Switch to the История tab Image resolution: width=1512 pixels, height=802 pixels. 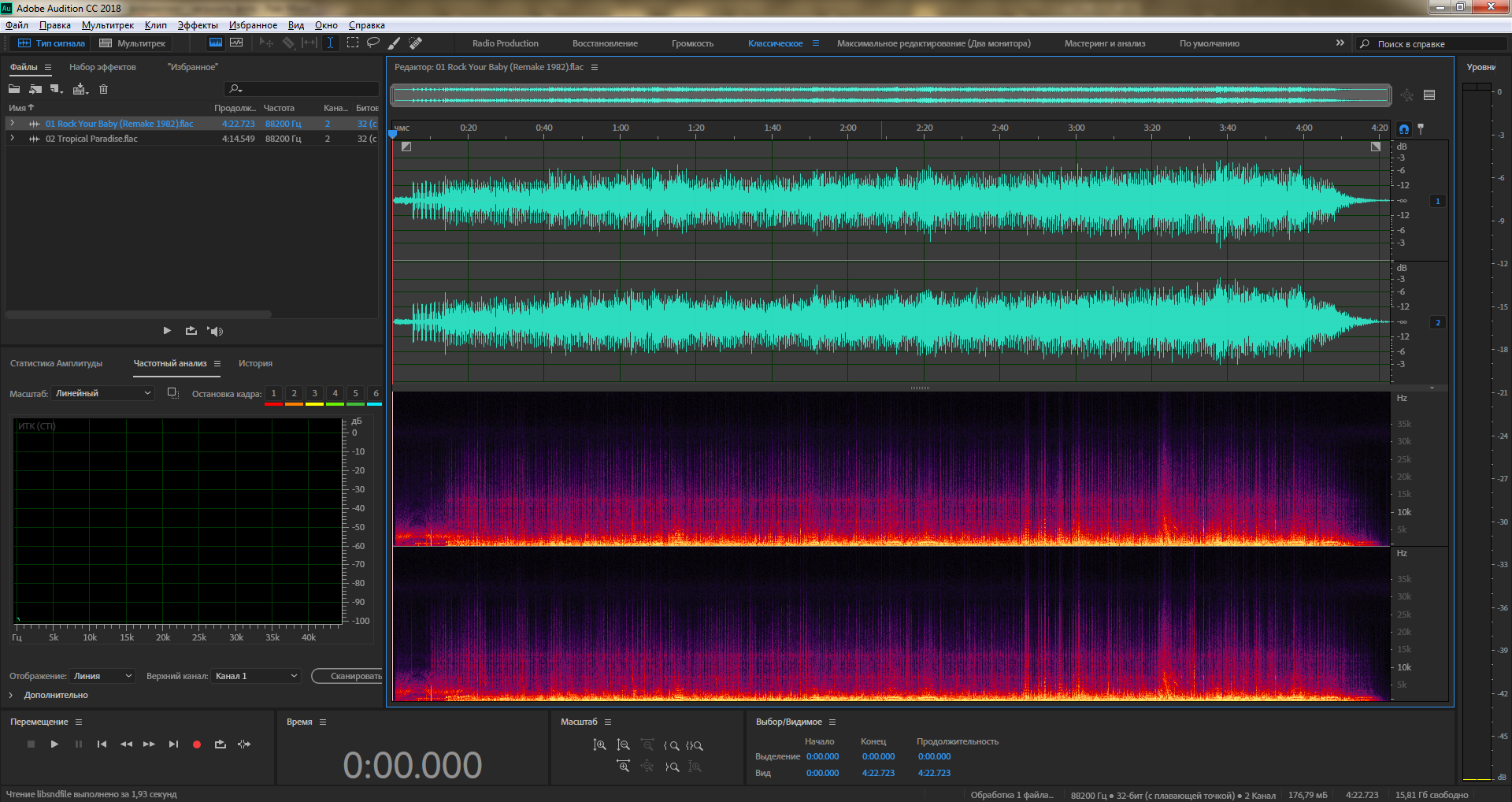[255, 363]
